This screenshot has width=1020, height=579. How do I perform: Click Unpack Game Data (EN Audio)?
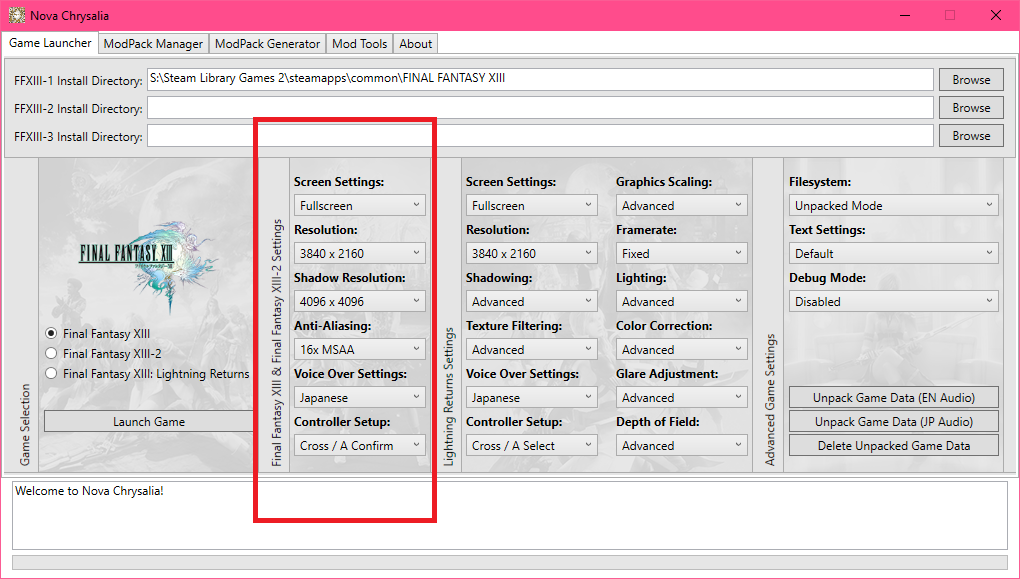(894, 397)
